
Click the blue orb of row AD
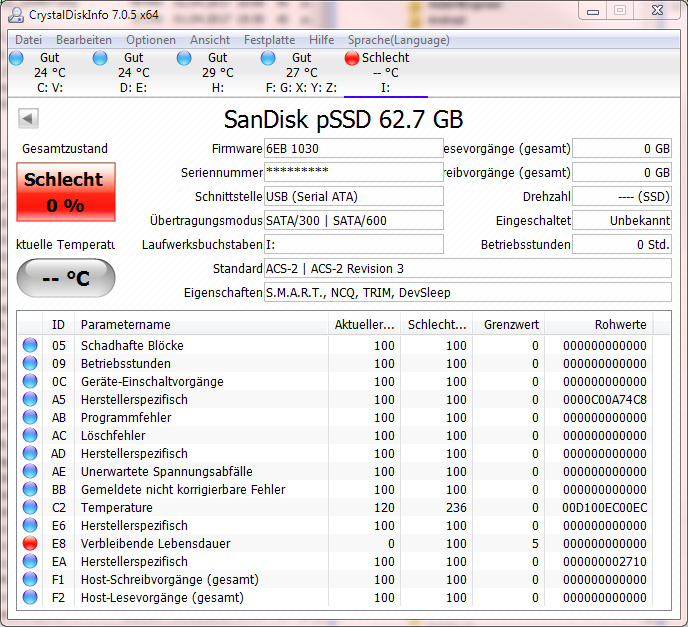click(x=30, y=453)
